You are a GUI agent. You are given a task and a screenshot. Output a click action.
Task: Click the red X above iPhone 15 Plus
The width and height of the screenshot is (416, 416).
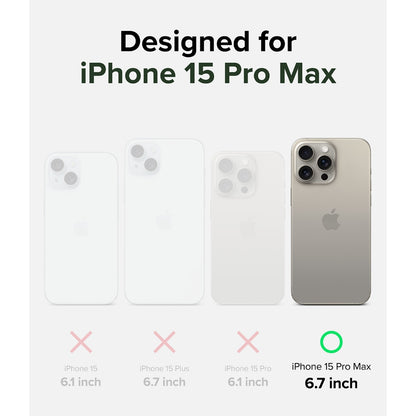164,342
